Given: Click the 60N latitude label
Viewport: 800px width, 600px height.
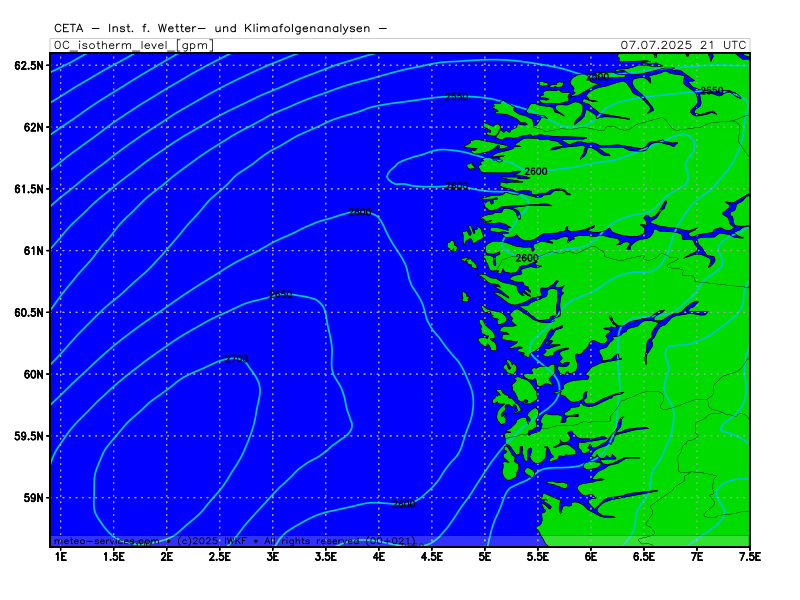Looking at the screenshot, I should (x=34, y=374).
